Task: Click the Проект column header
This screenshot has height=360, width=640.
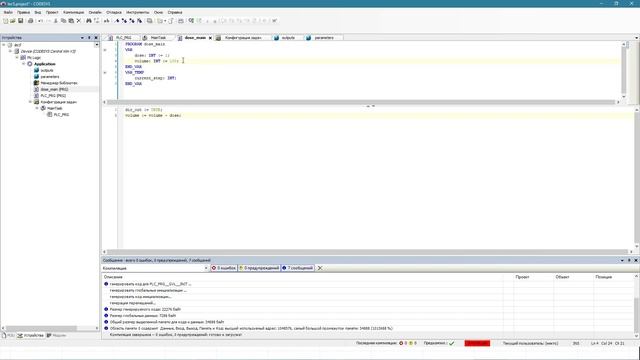Action: (522, 277)
